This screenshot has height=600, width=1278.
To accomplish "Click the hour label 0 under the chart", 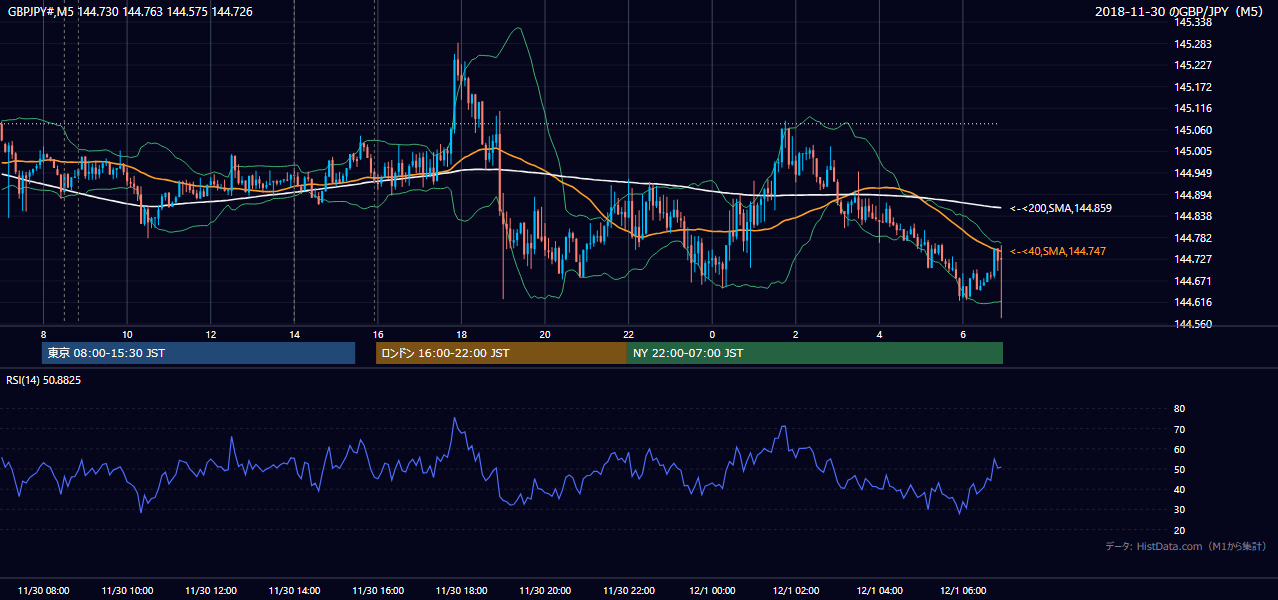I will 712,334.
